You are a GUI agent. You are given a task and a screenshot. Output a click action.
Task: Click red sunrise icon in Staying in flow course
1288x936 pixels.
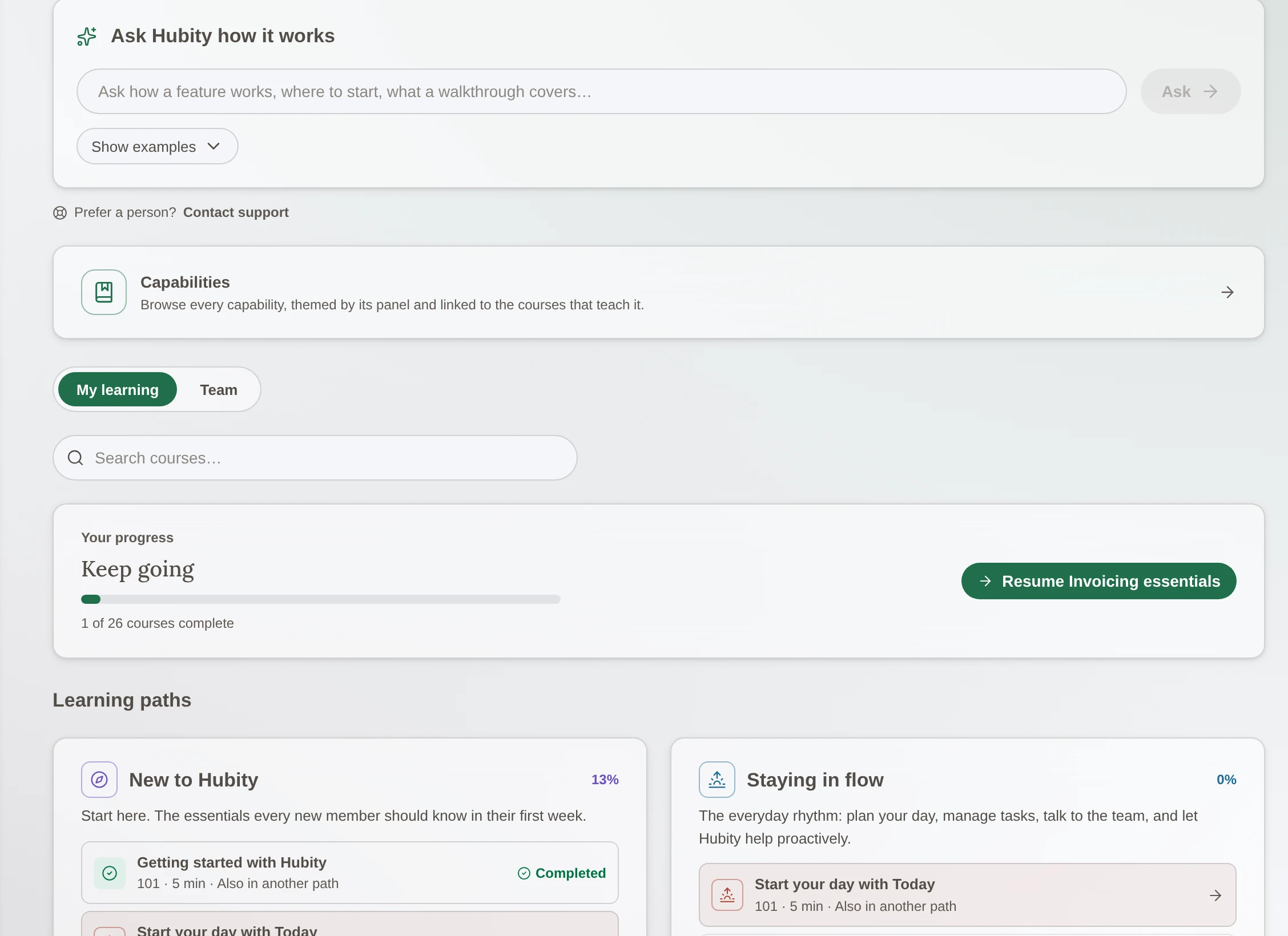click(x=727, y=895)
